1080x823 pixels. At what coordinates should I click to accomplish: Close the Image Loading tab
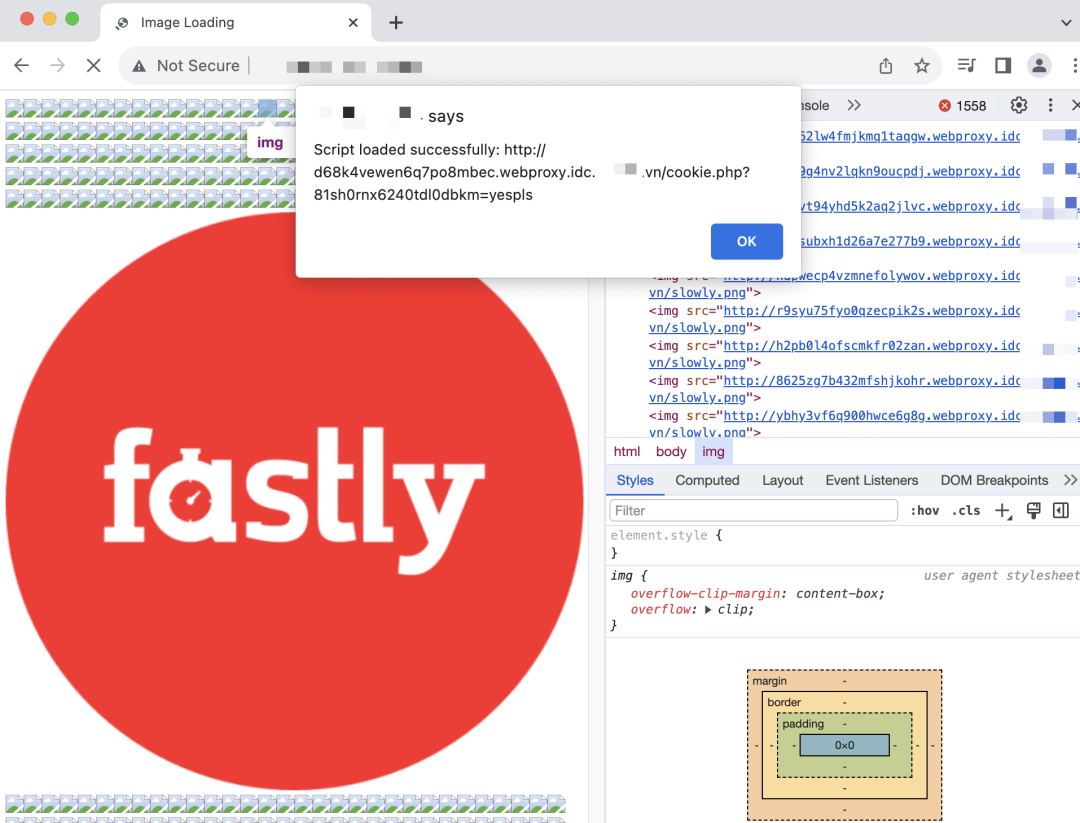coord(353,23)
